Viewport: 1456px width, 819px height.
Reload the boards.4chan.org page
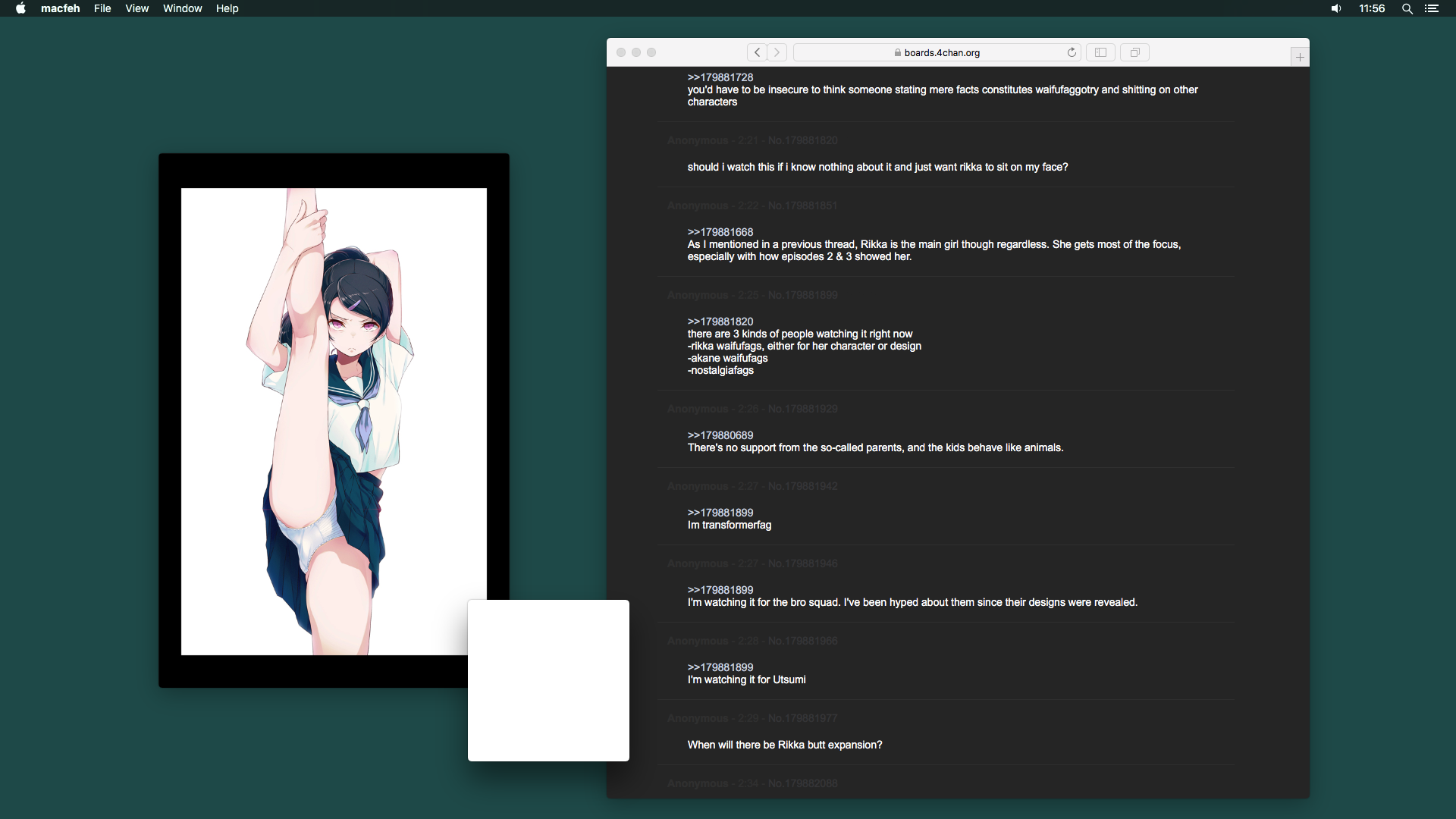click(x=1072, y=52)
